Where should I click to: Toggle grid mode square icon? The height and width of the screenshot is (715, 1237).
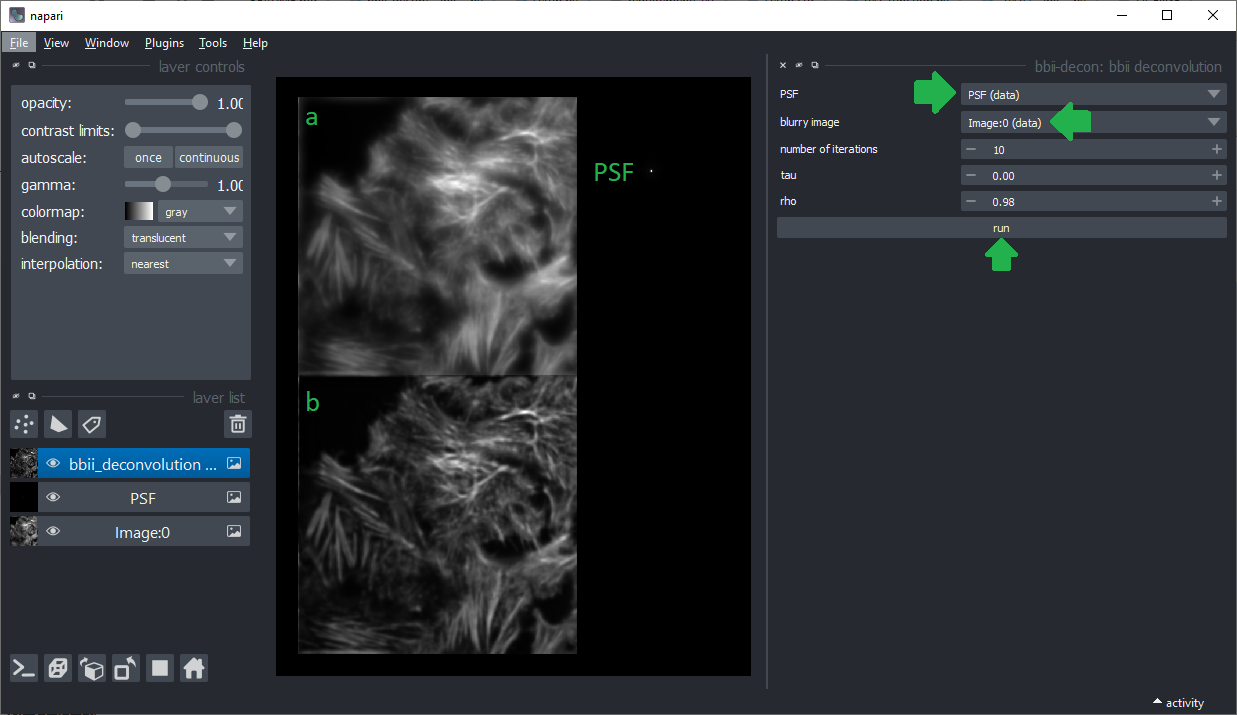pyautogui.click(x=160, y=669)
